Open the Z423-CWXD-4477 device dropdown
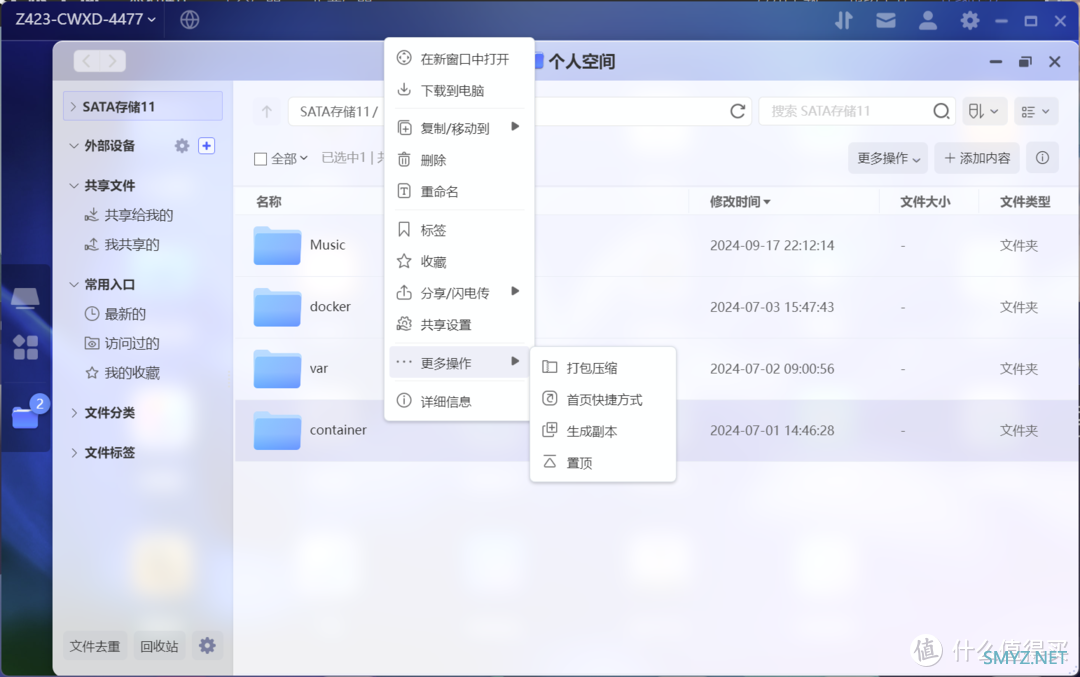 pos(86,19)
